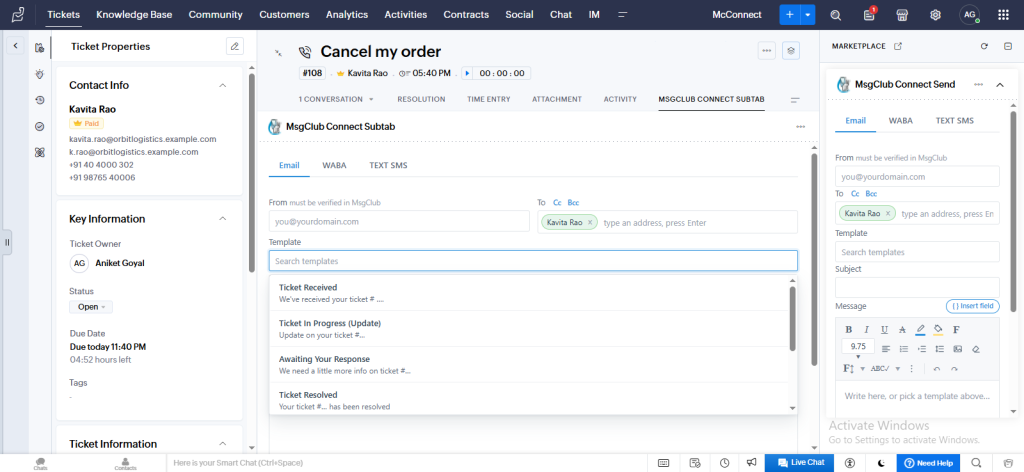1024x472 pixels.
Task: Click the AG user avatar in header
Action: pos(969,14)
